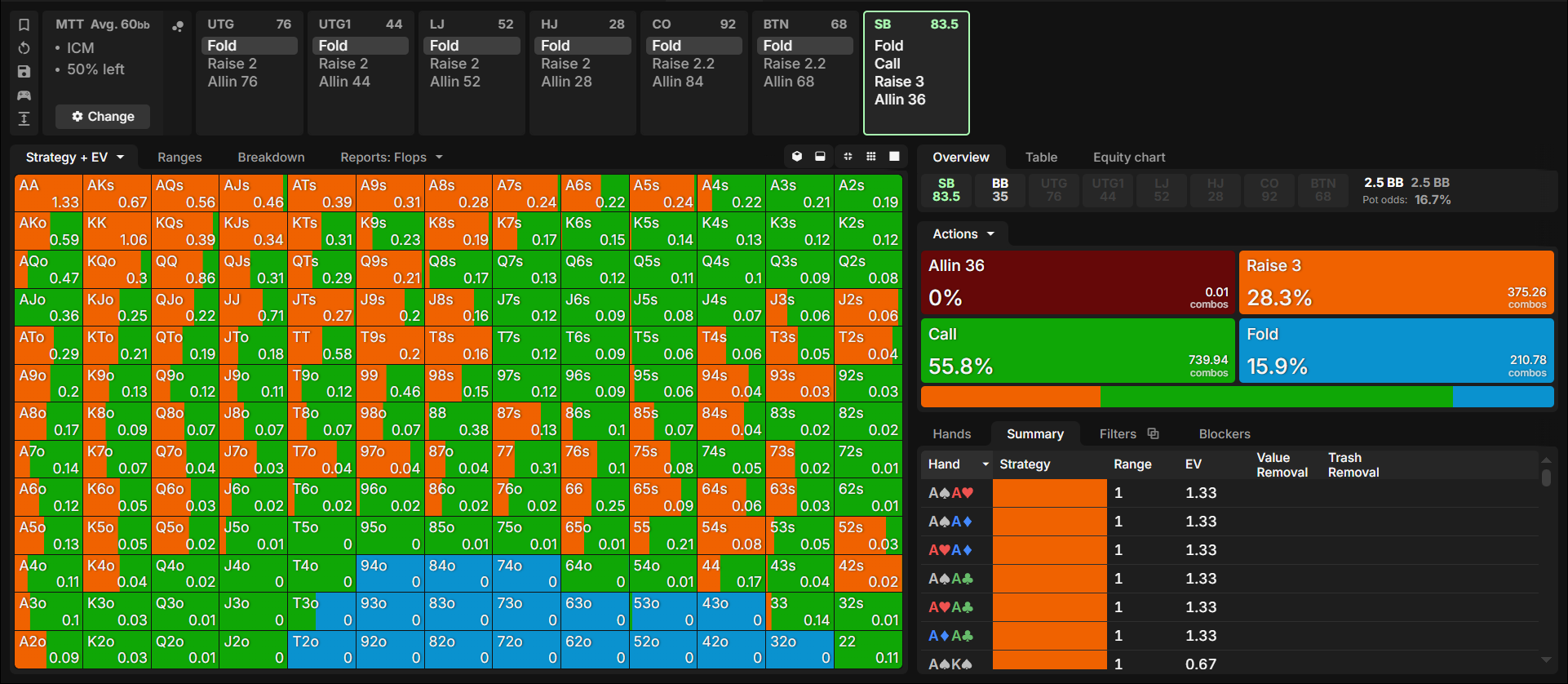Choose Raise 3 in SB panel
Screen dimensions: 1568x684
pos(899,82)
